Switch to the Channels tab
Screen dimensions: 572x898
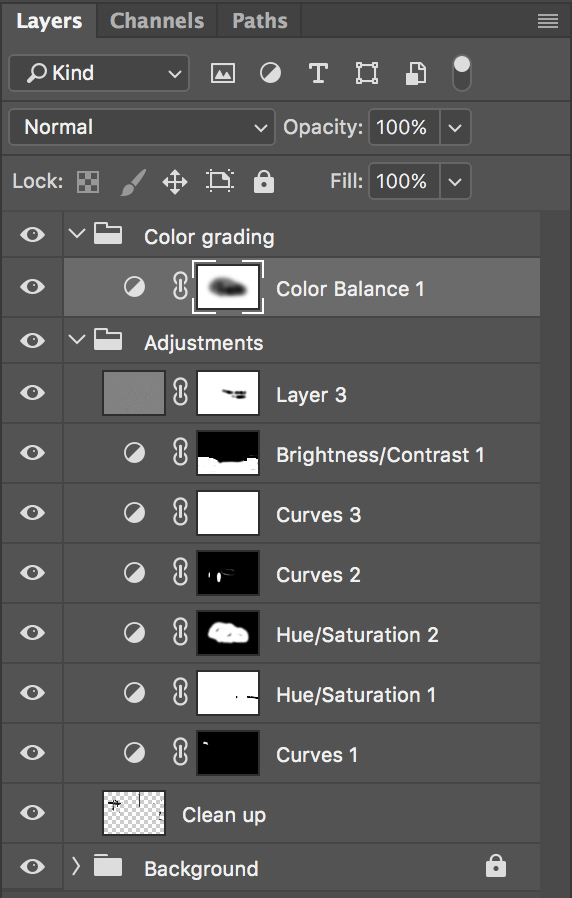pos(157,21)
